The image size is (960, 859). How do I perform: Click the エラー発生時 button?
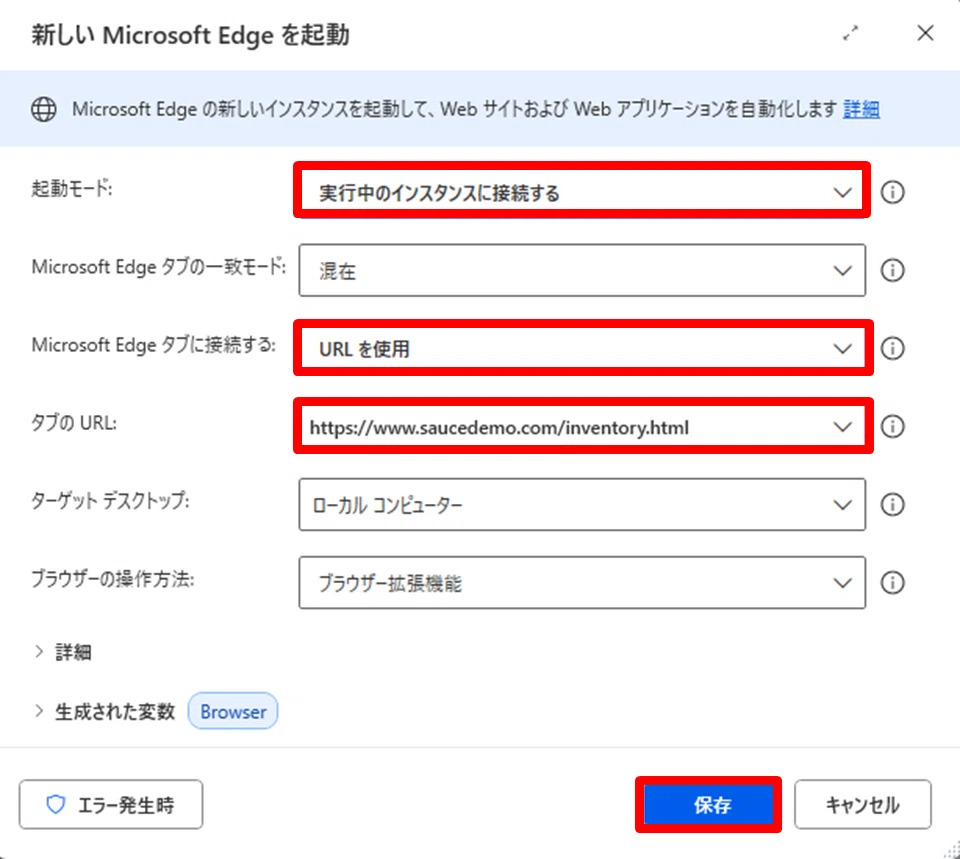111,805
